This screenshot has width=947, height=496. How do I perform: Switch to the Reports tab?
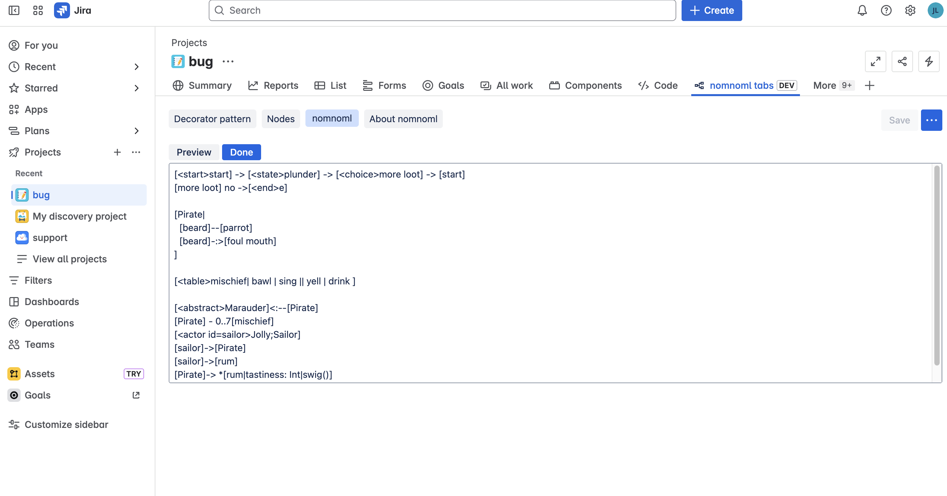[273, 86]
